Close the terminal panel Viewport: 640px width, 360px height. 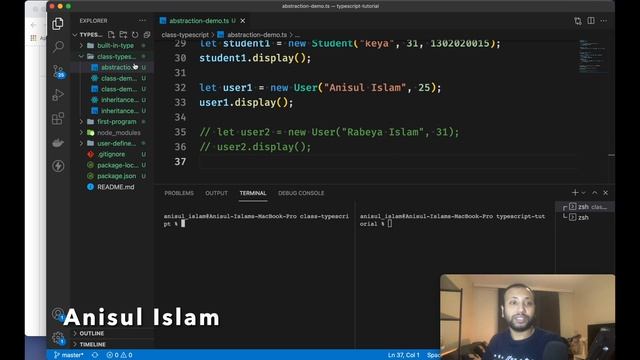606,193
